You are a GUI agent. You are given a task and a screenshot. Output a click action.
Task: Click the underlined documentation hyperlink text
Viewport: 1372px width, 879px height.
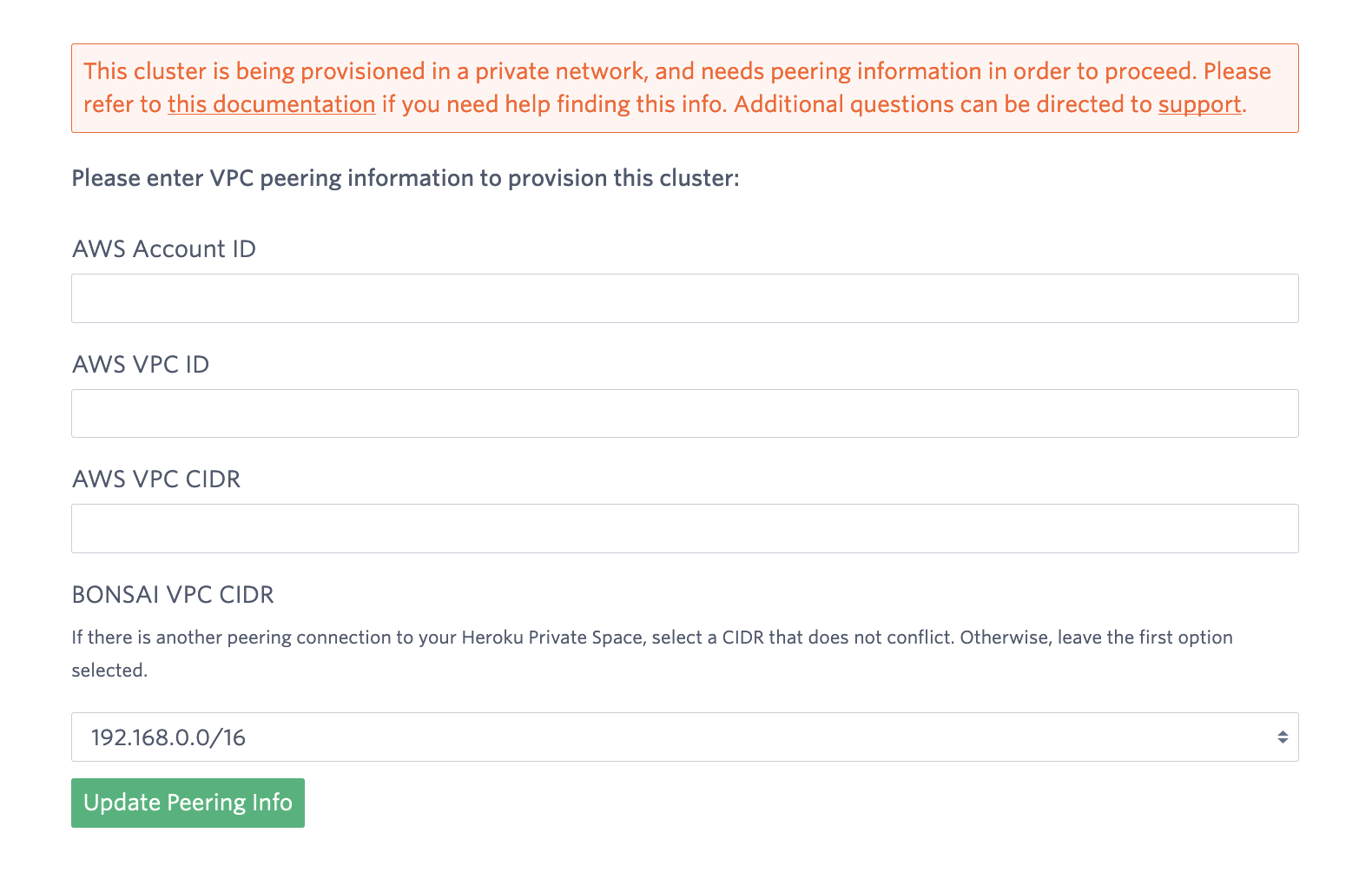(x=270, y=104)
